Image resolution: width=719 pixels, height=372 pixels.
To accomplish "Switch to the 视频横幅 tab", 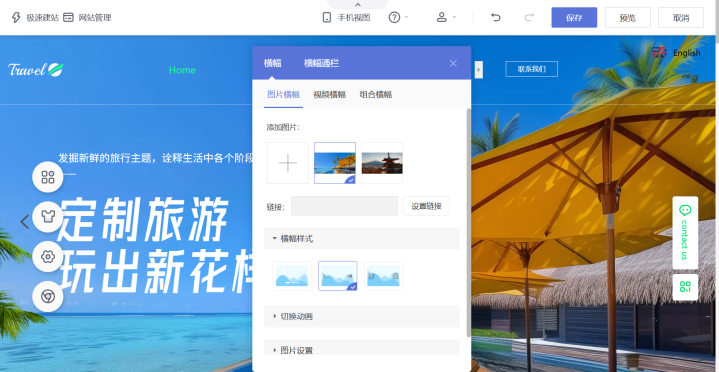I will (330, 95).
